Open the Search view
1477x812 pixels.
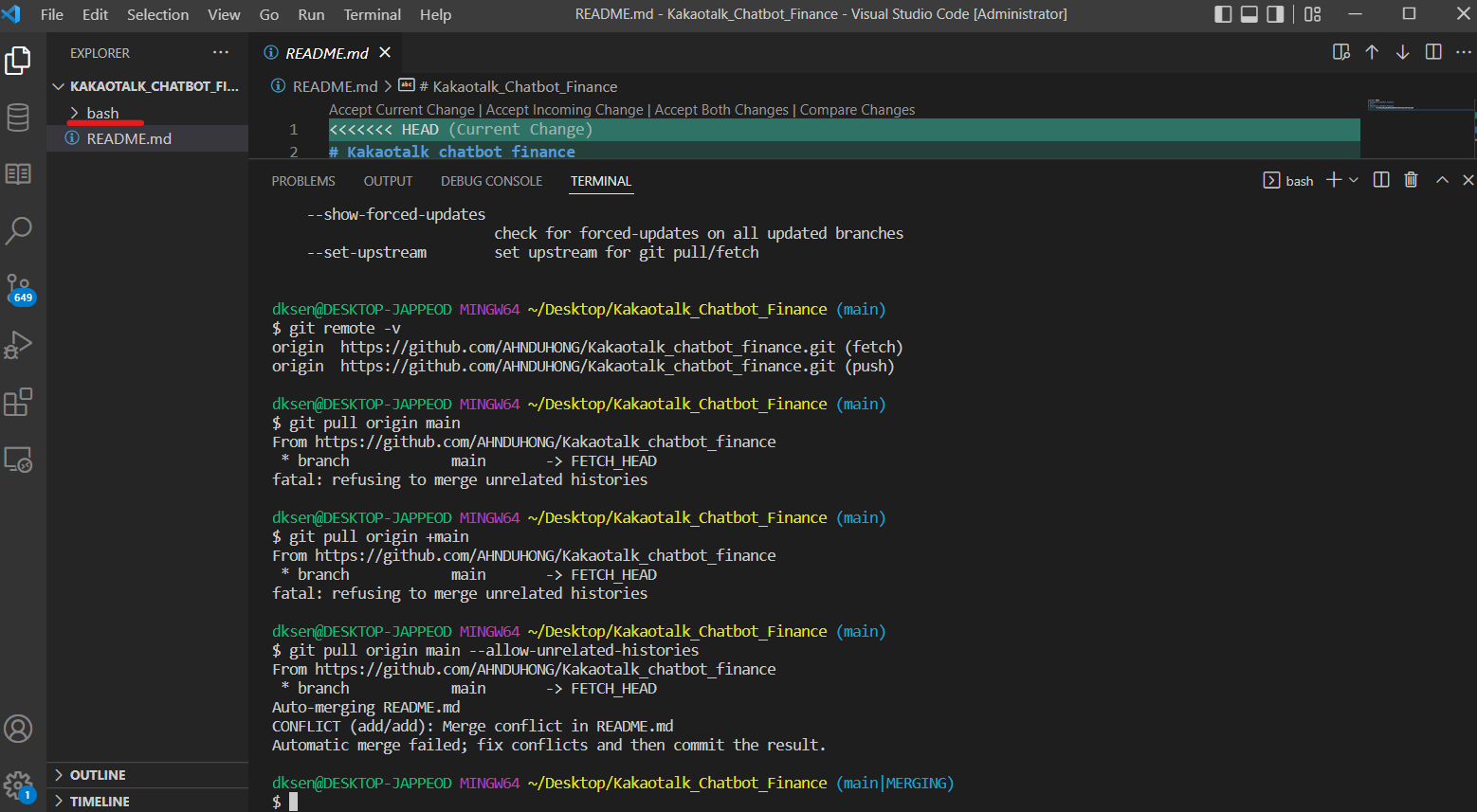(18, 230)
